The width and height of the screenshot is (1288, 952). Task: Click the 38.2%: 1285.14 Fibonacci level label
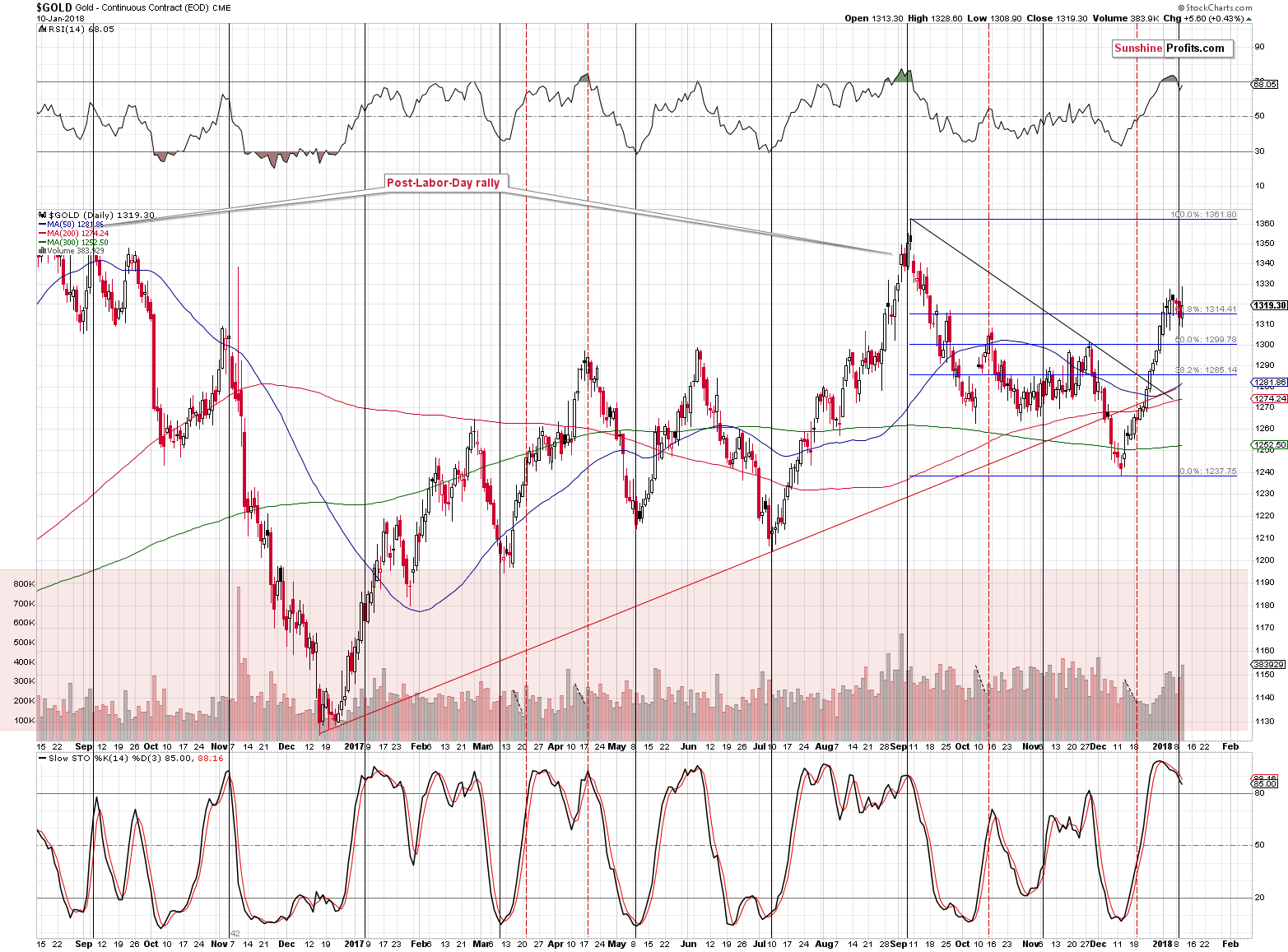point(1206,369)
